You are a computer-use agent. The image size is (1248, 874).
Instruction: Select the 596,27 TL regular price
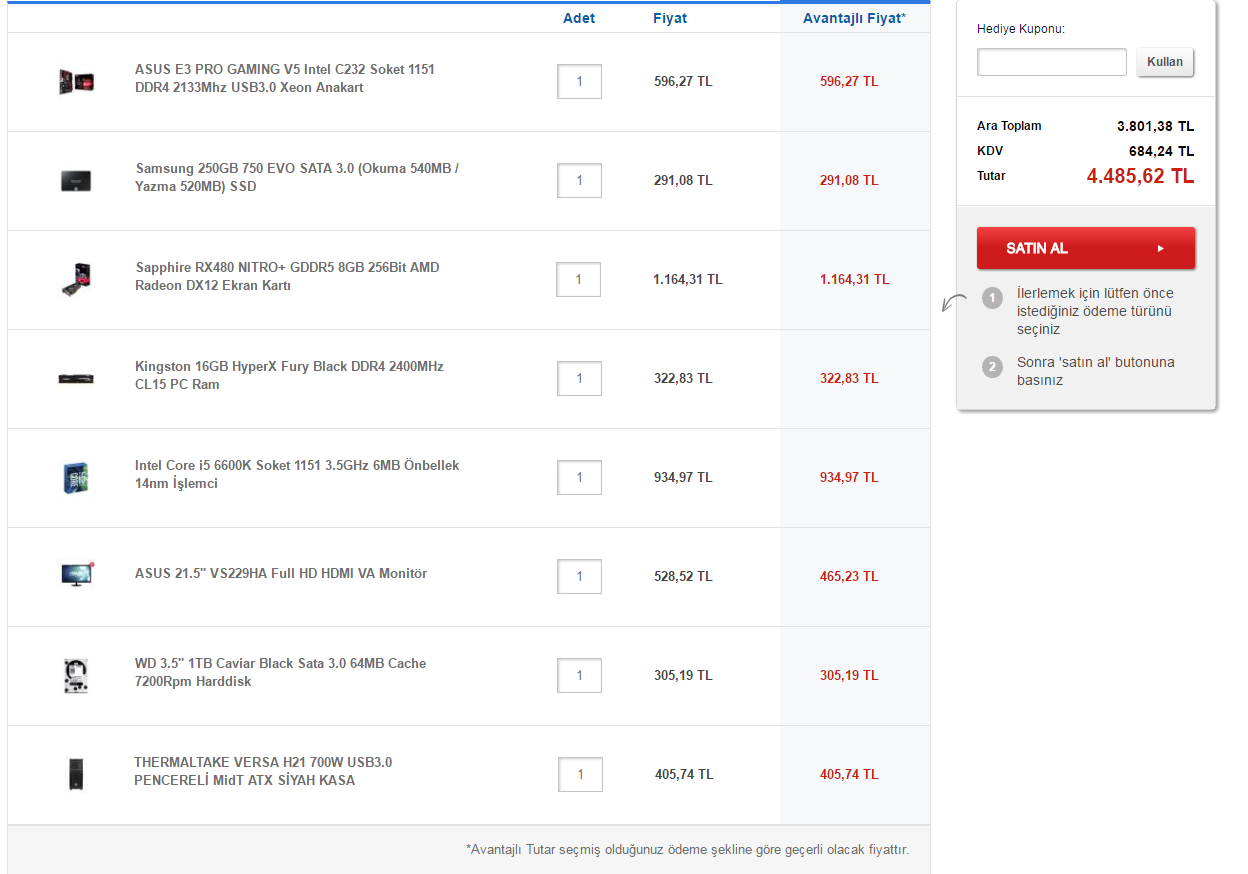[x=683, y=81]
